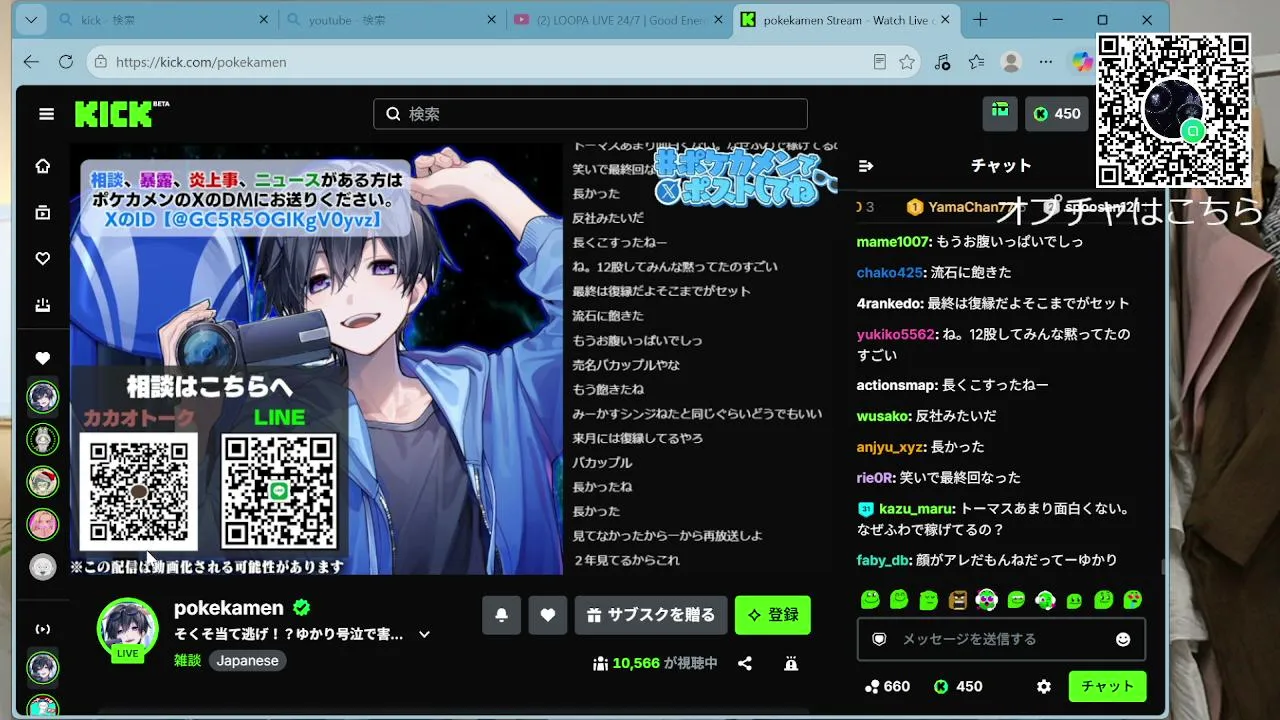The image size is (1280, 720).
Task: Open the 雑談 category link
Action: tap(188, 661)
